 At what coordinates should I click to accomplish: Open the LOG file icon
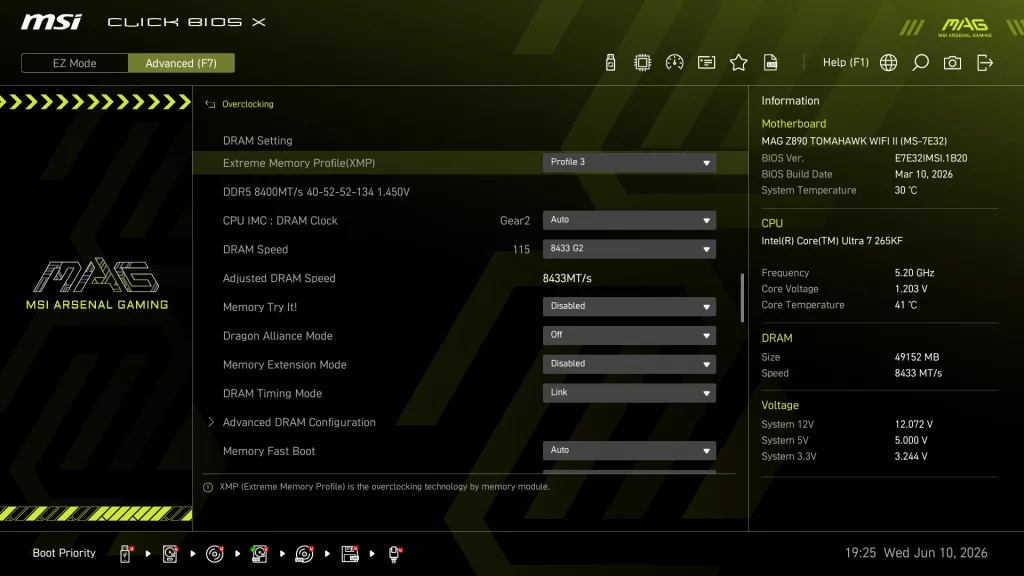click(770, 63)
